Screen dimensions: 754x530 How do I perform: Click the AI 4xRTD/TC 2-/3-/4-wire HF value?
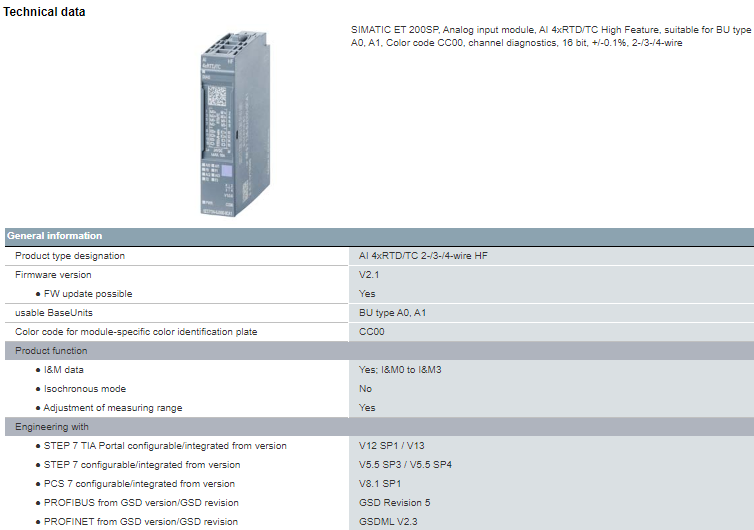[423, 256]
